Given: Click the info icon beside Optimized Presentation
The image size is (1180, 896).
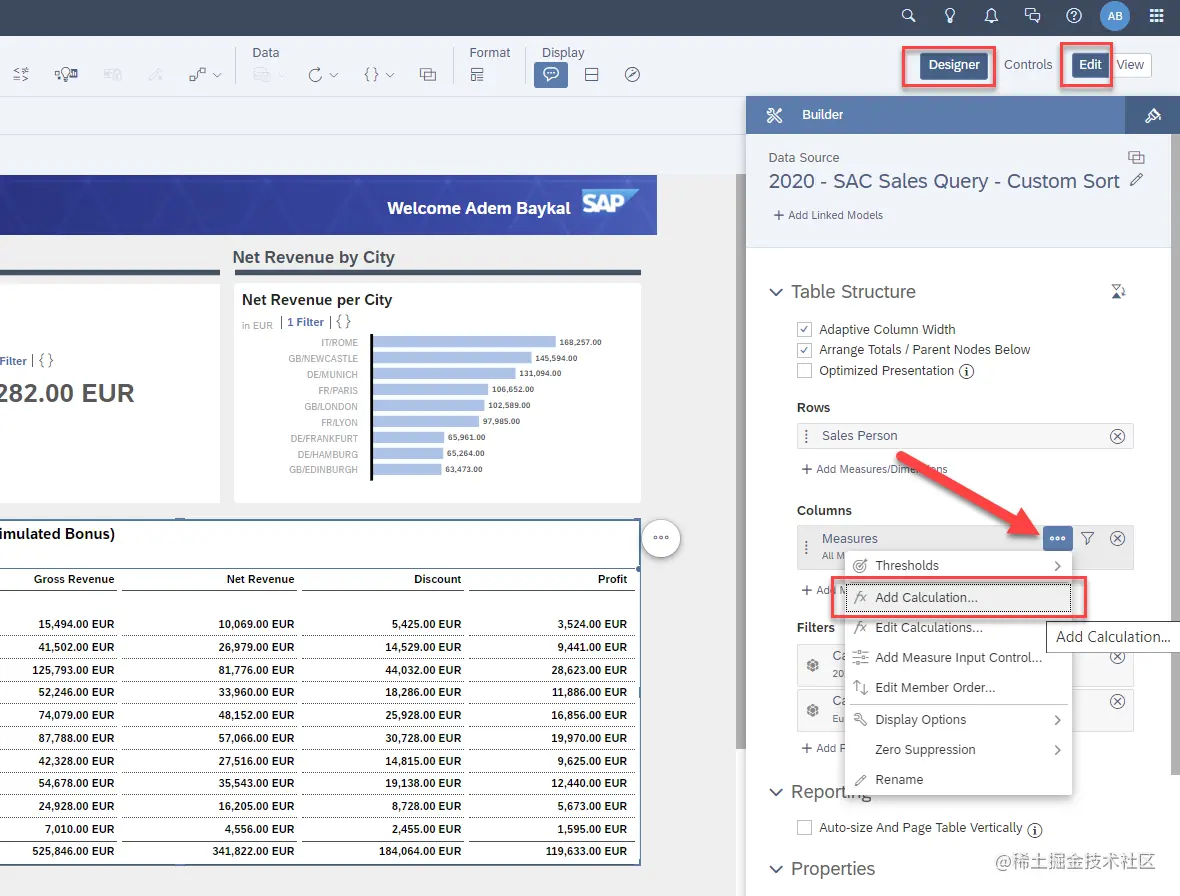Looking at the screenshot, I should [966, 372].
